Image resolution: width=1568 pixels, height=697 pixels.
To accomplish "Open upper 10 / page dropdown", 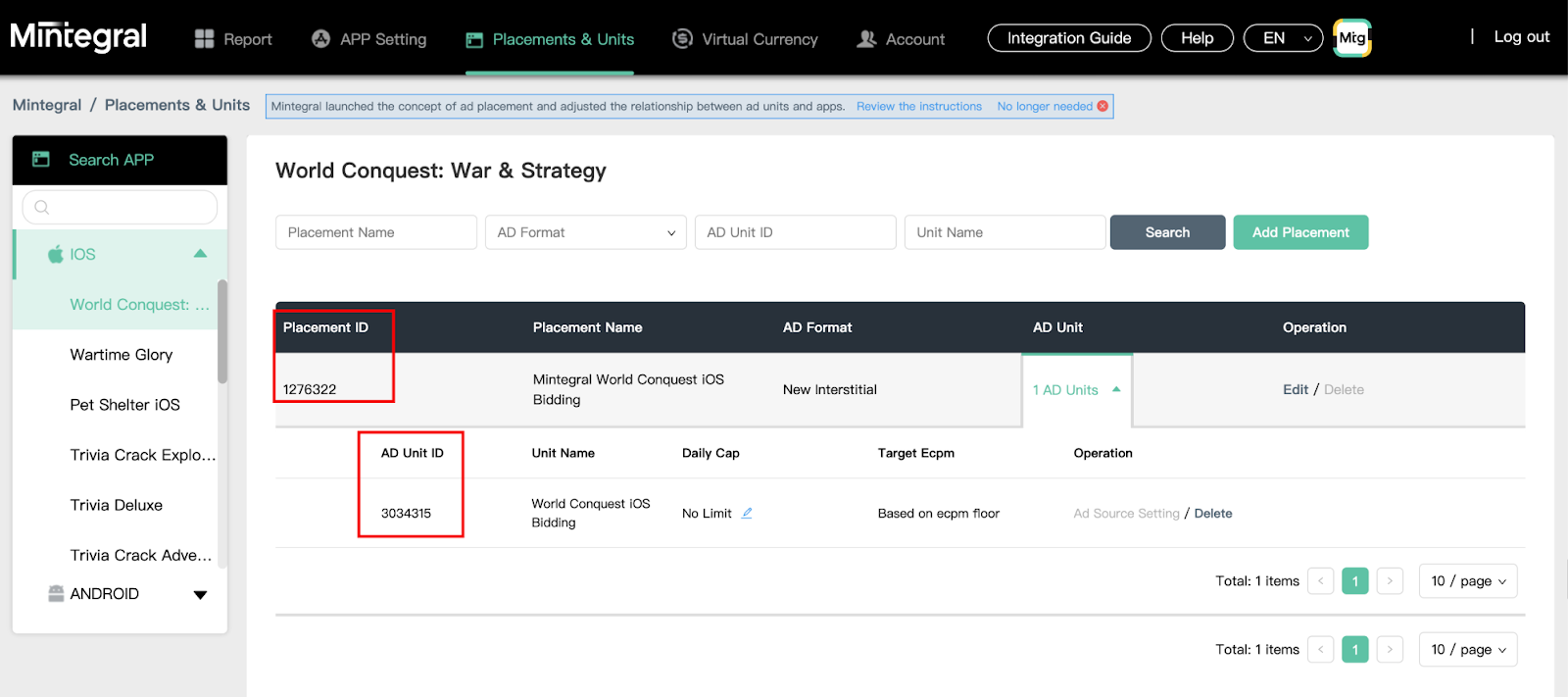I will click(x=1468, y=581).
